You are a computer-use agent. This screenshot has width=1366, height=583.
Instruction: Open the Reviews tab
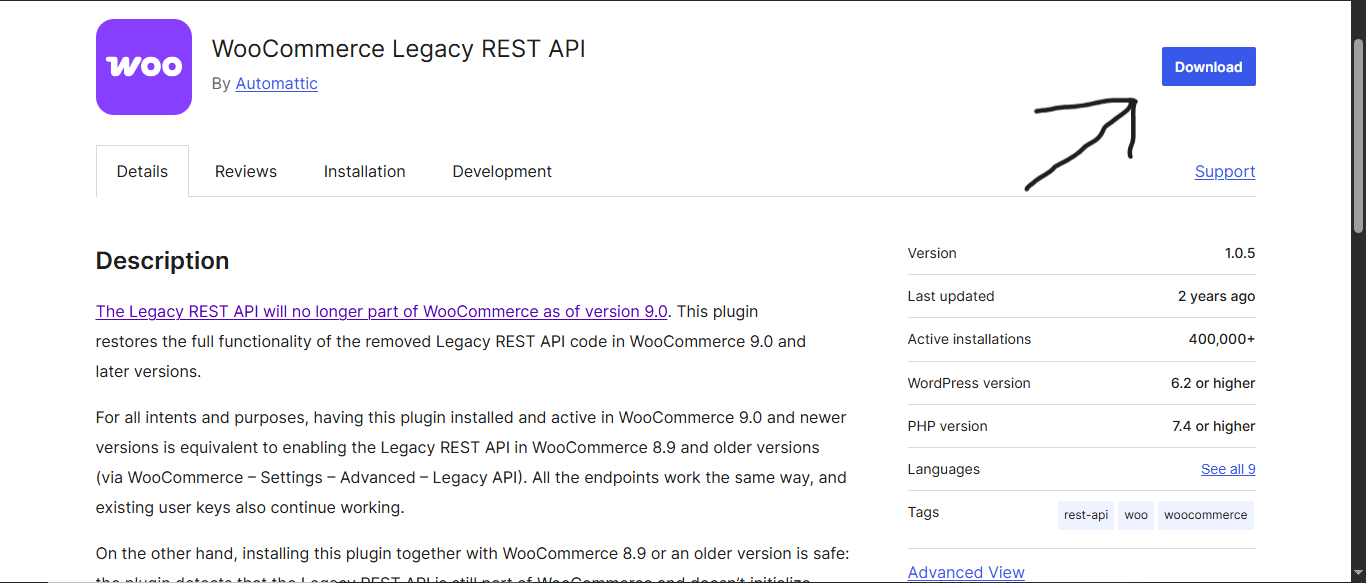(246, 171)
